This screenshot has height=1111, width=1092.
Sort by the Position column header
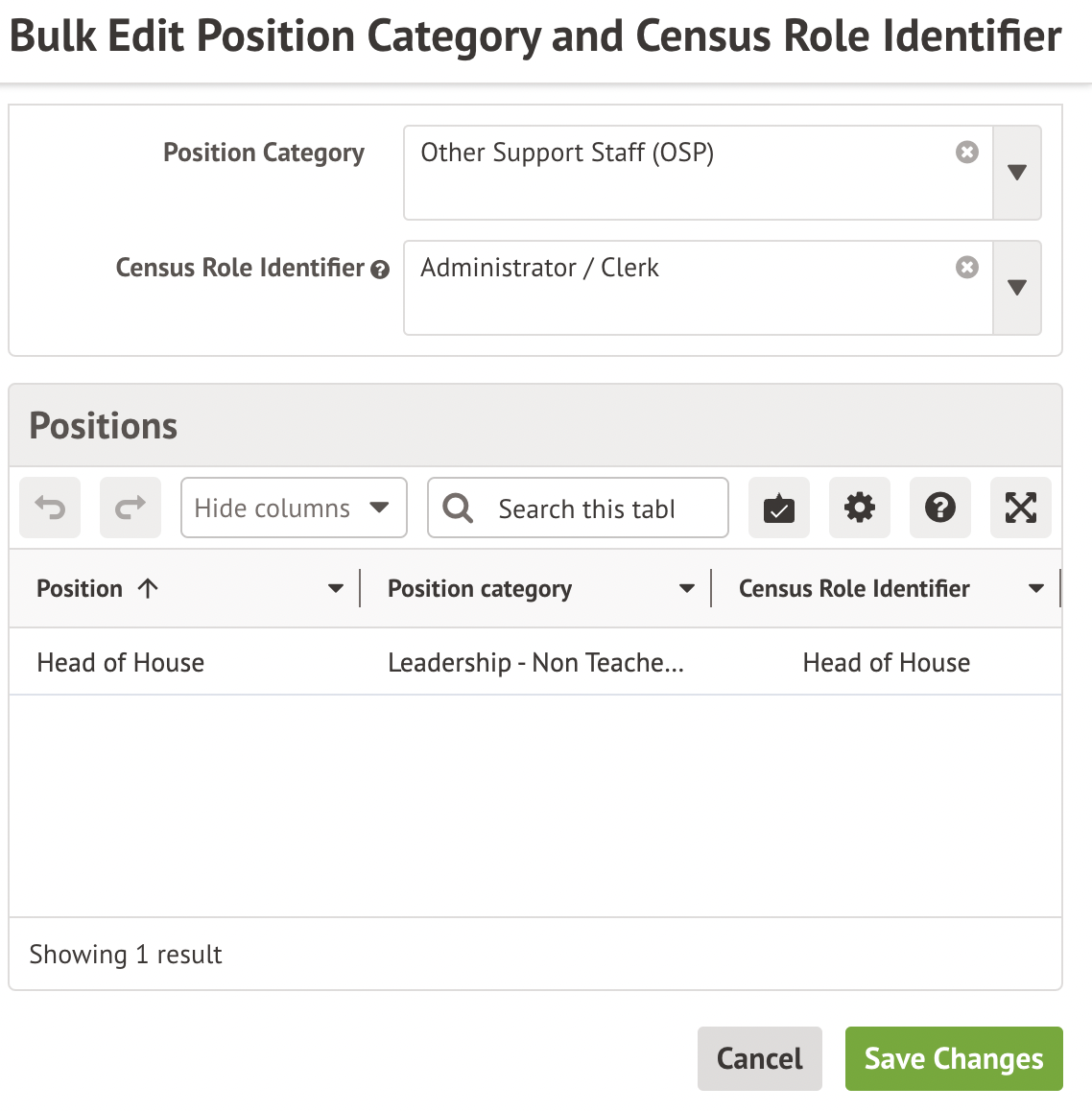click(81, 589)
